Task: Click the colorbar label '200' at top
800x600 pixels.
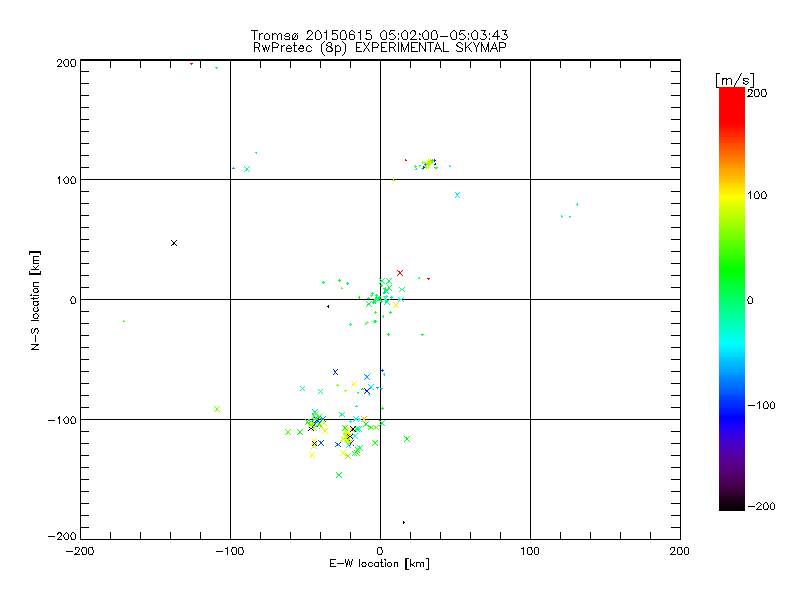Action: pos(757,93)
